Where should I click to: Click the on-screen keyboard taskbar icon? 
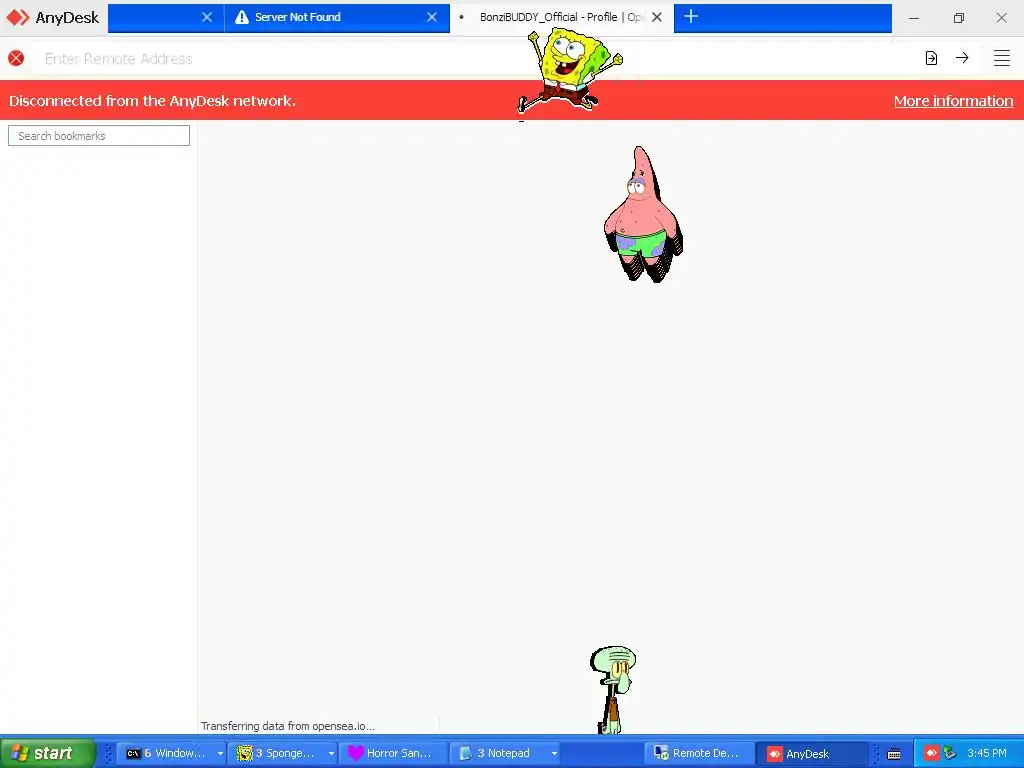point(894,754)
